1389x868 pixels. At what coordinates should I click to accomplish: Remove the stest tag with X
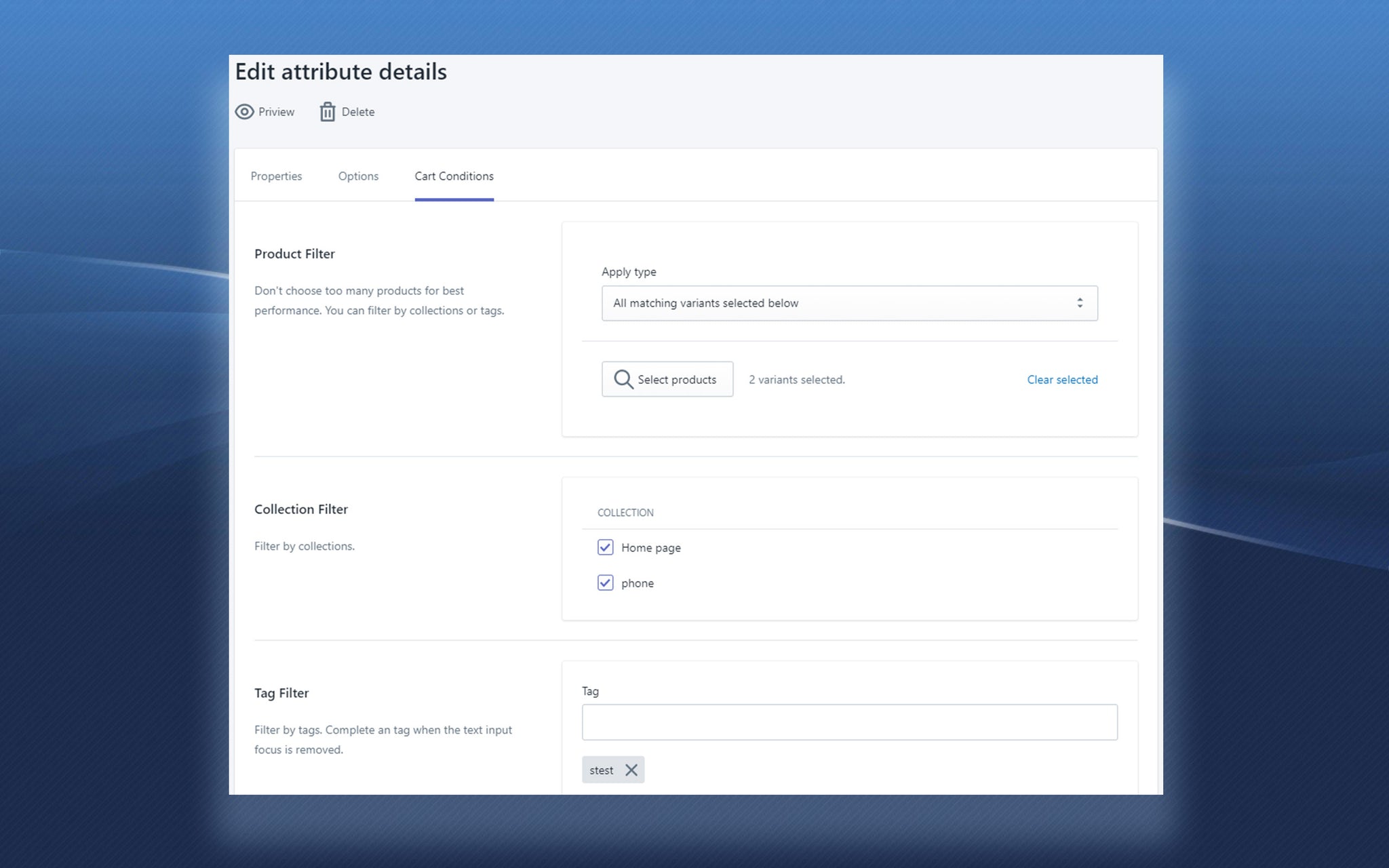pos(631,770)
